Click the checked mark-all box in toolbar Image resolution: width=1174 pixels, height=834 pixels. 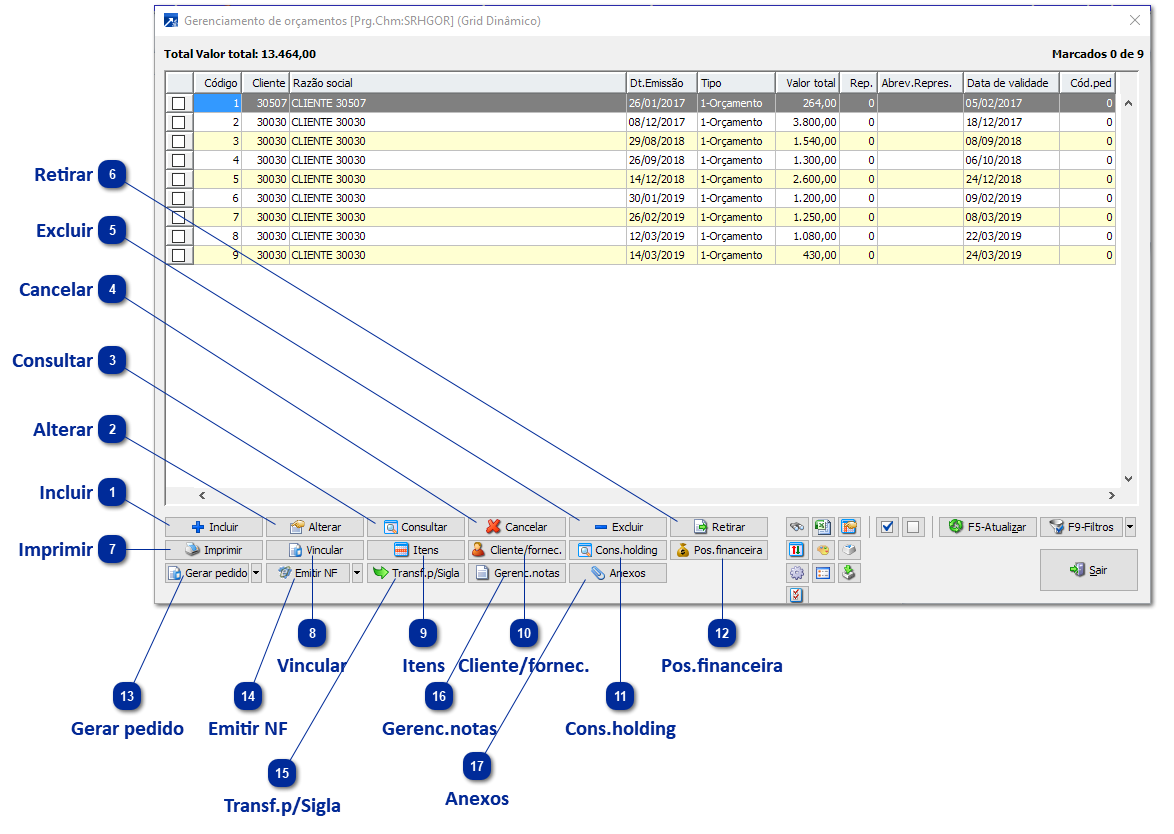pyautogui.click(x=886, y=527)
